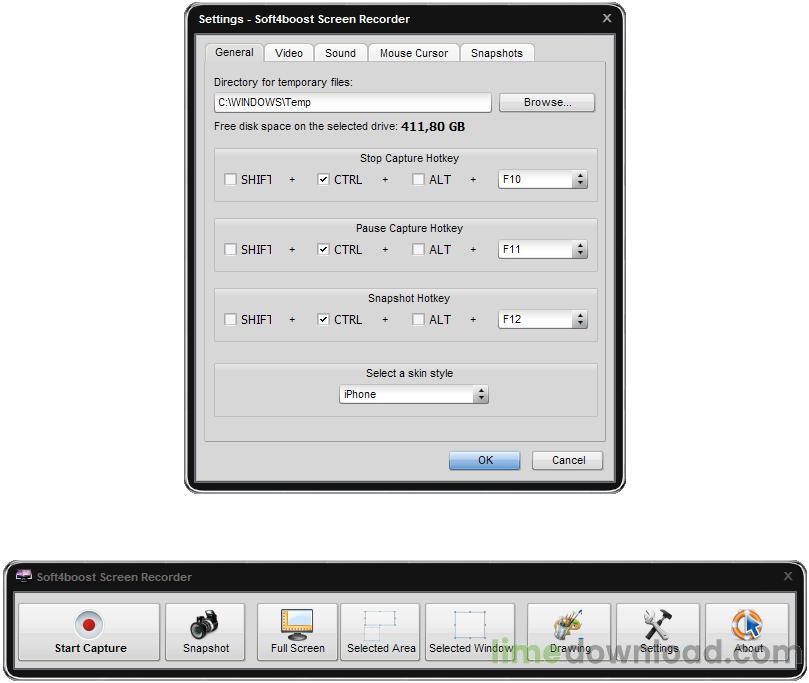Viewport: 809px width, 683px height.
Task: Enable SHIFT for the Stop Capture Hotkey
Action: point(230,180)
